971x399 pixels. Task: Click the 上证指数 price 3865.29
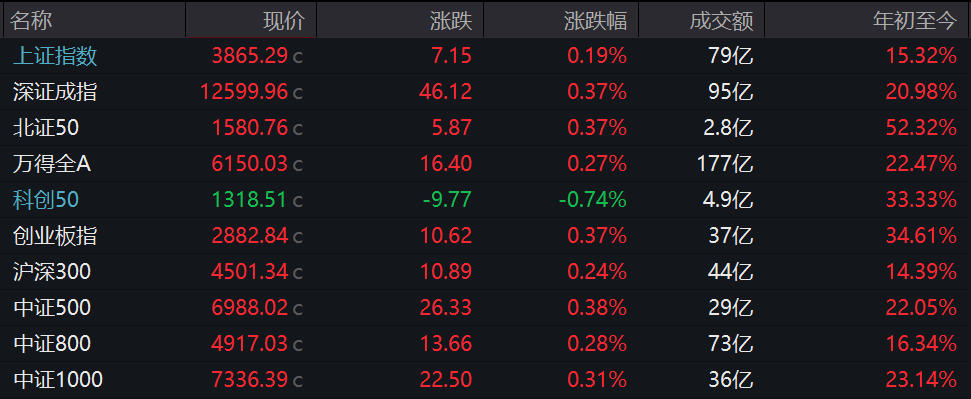[250, 56]
